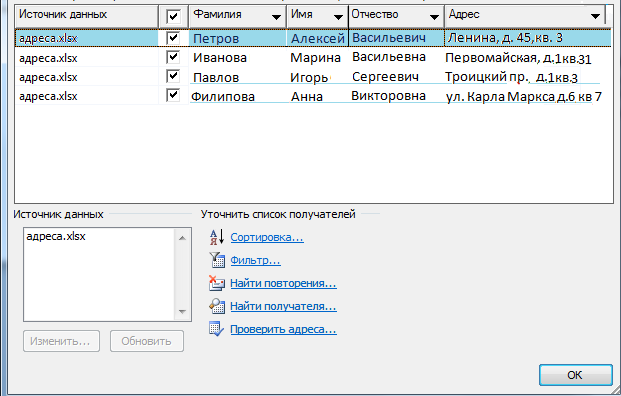This screenshot has height=396, width=621.
Task: Select the Петров surname cell
Action: tap(216, 38)
